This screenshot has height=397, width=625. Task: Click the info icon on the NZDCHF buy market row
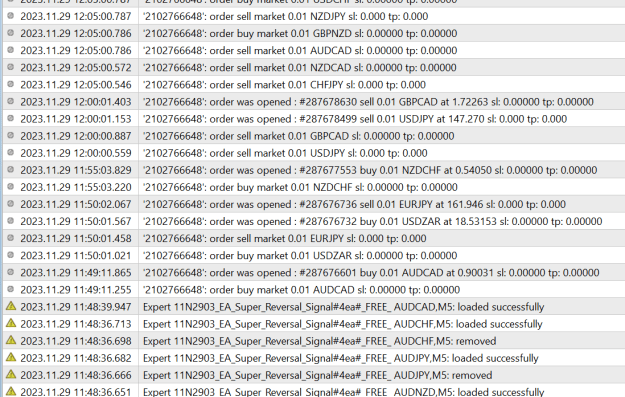coord(11,187)
